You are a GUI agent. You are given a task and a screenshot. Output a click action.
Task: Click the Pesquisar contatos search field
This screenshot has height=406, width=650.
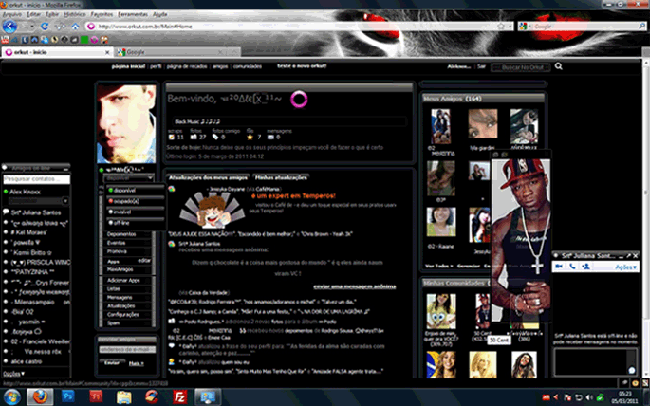click(36, 179)
